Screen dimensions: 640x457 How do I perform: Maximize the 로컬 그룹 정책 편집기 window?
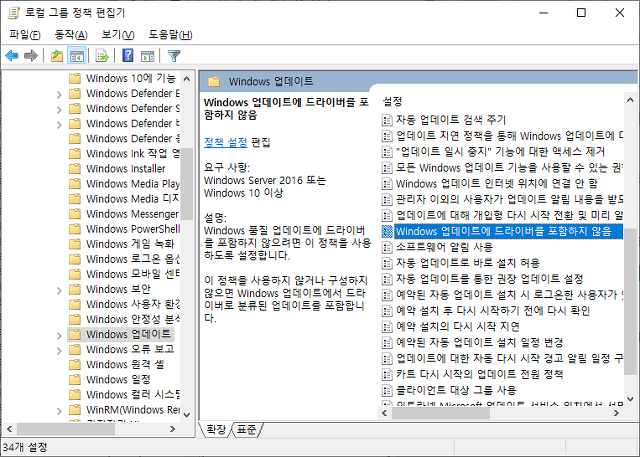[x=581, y=13]
